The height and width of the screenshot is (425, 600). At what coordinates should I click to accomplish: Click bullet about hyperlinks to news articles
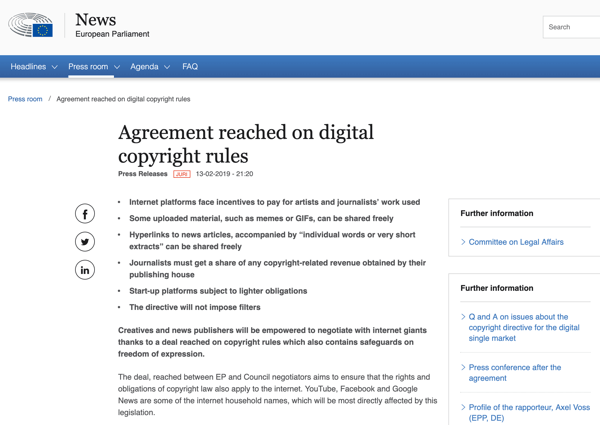[x=272, y=241]
